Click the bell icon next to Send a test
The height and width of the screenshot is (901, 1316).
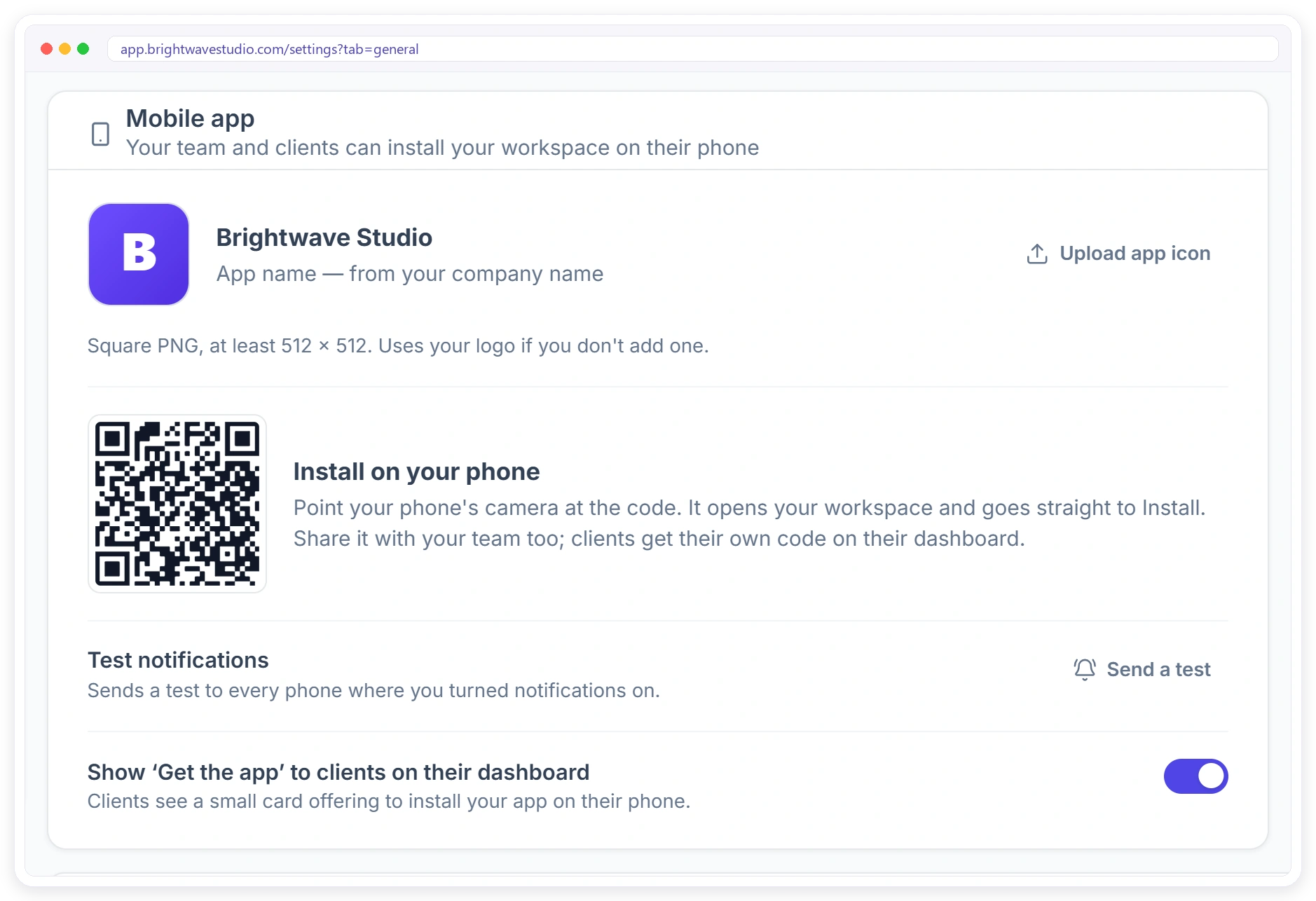pos(1085,669)
